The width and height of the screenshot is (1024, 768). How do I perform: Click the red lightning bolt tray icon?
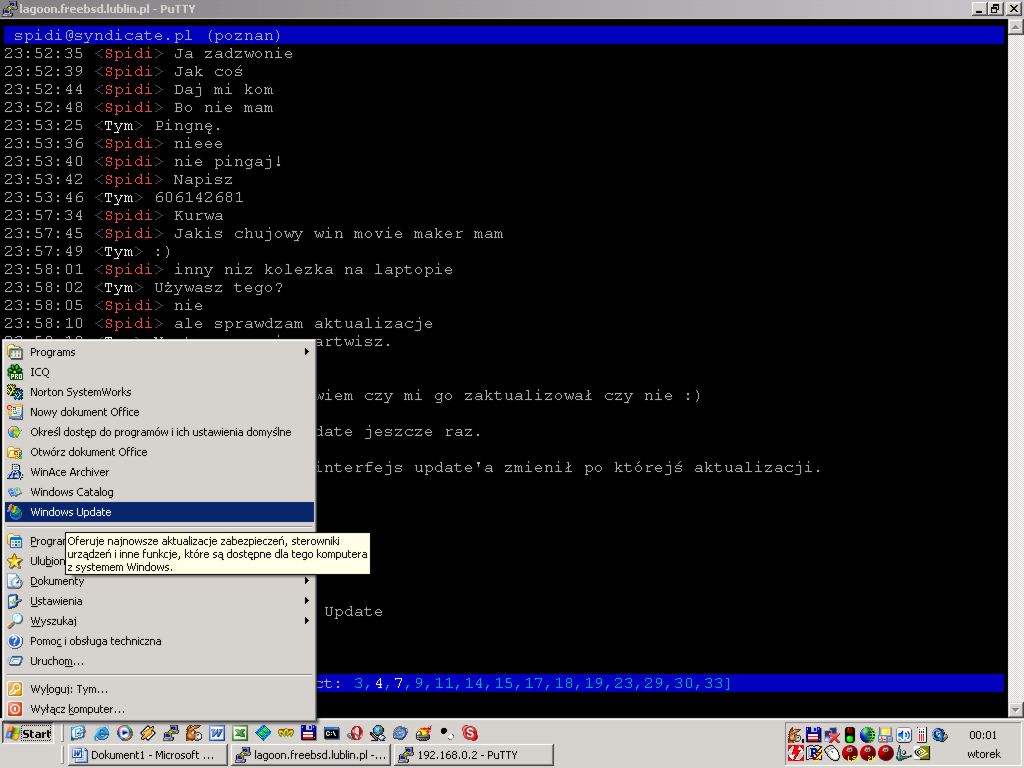[795, 752]
